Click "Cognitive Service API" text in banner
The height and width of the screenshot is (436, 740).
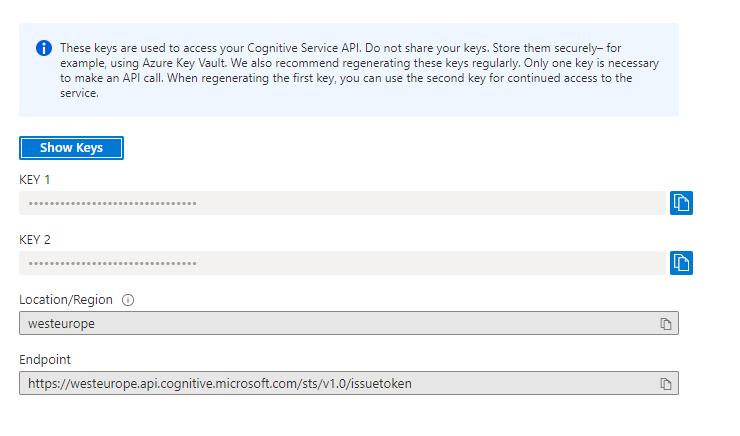[x=312, y=47]
